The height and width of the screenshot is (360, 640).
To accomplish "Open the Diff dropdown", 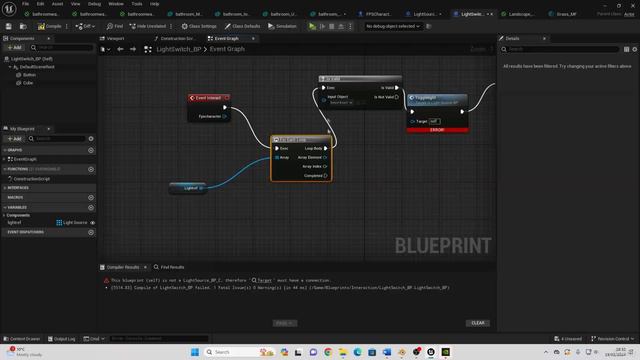I will (85, 26).
